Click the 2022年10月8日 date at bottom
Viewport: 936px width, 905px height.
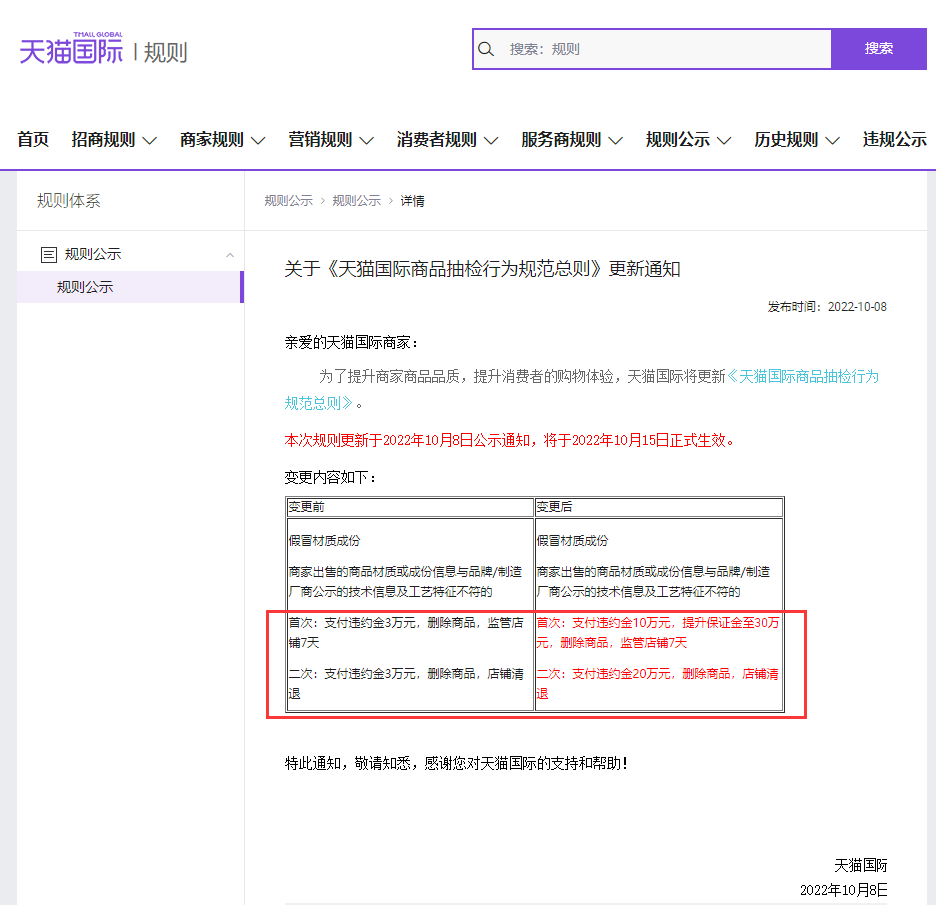tap(843, 890)
